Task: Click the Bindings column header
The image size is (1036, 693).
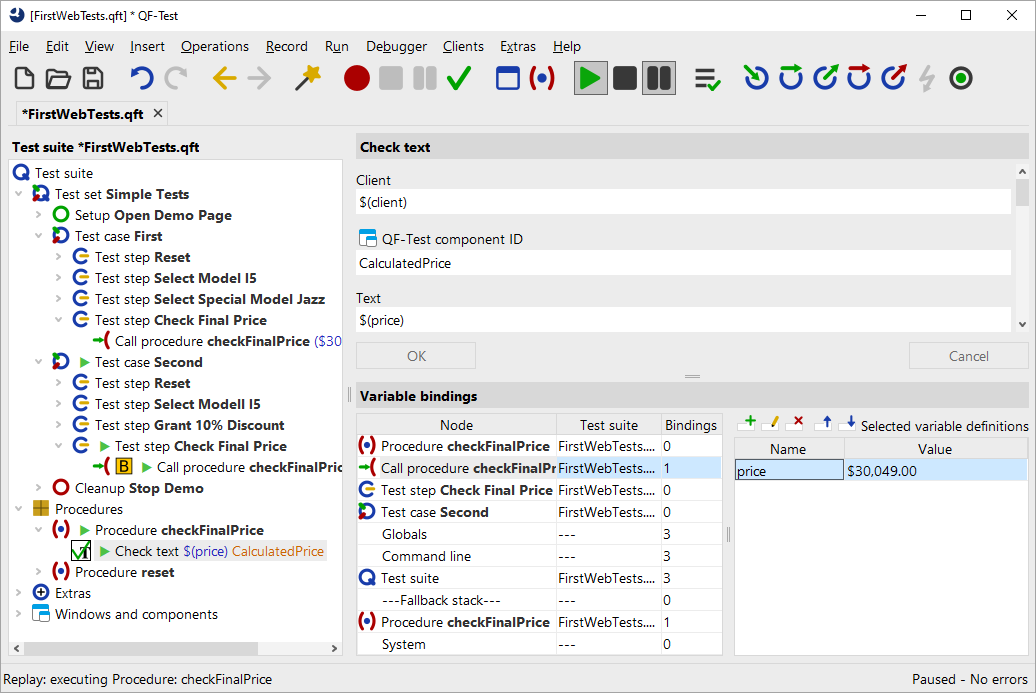Action: click(x=691, y=425)
